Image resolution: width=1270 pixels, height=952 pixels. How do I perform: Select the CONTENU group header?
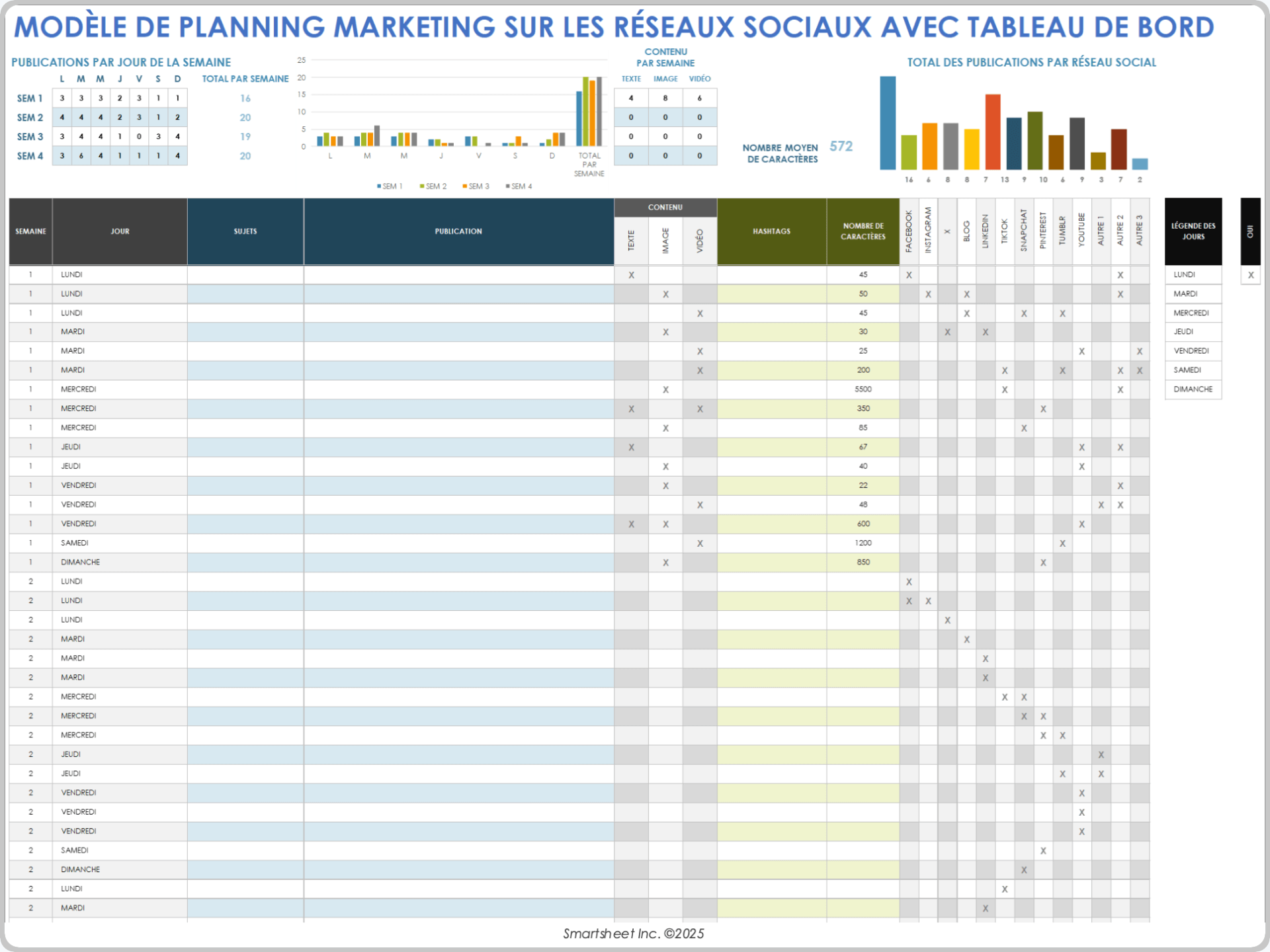[x=665, y=208]
